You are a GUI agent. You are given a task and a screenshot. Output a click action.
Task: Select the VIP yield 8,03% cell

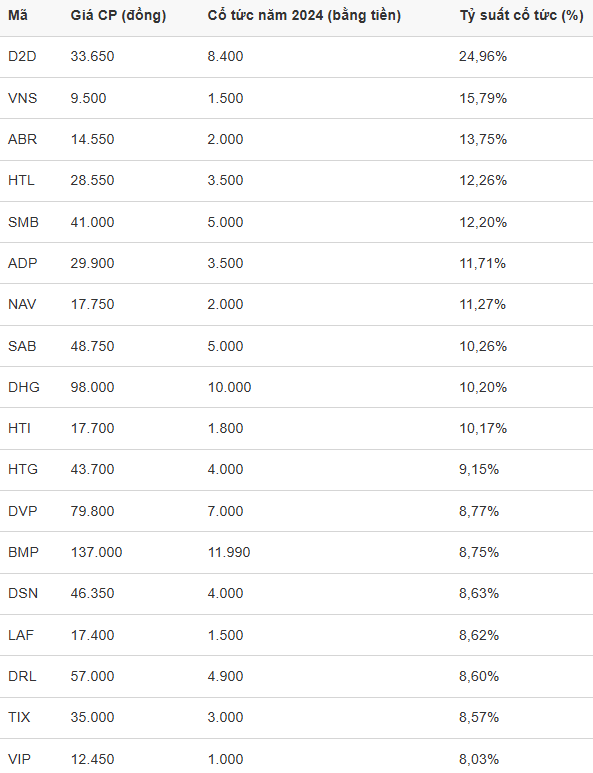[479, 759]
